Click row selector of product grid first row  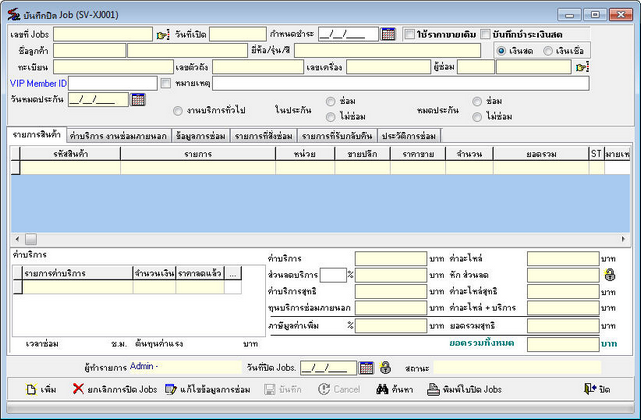coord(16,168)
